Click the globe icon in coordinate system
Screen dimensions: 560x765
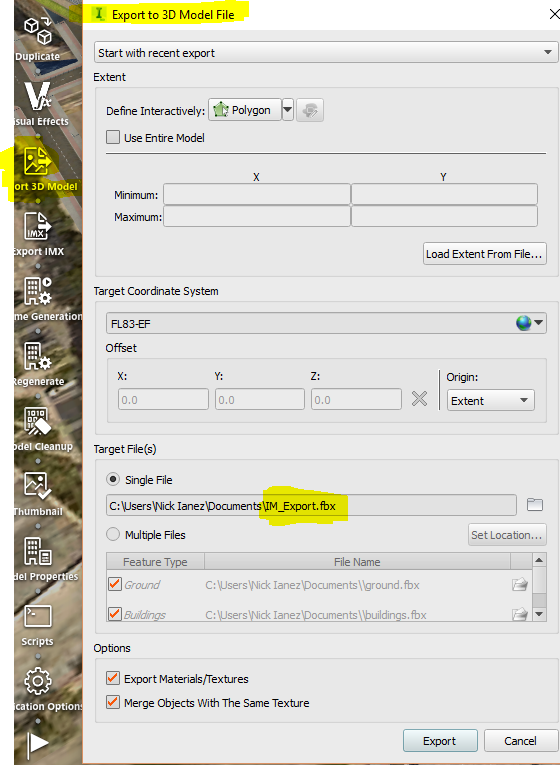(x=523, y=323)
